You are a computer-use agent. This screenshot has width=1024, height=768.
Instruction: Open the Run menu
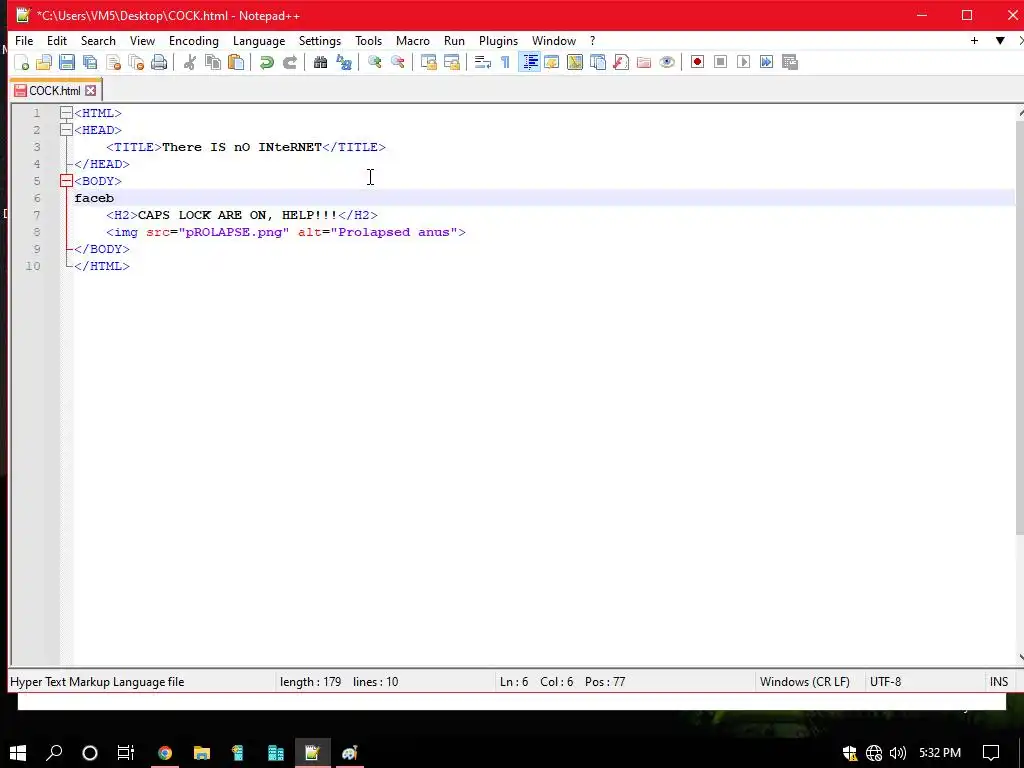click(454, 40)
